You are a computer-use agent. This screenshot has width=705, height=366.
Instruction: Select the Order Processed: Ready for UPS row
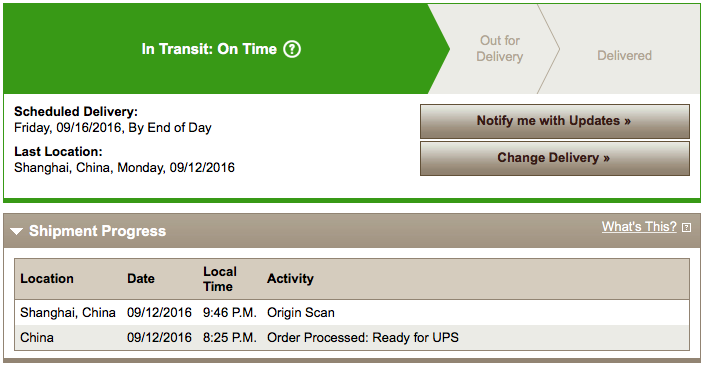(352, 338)
